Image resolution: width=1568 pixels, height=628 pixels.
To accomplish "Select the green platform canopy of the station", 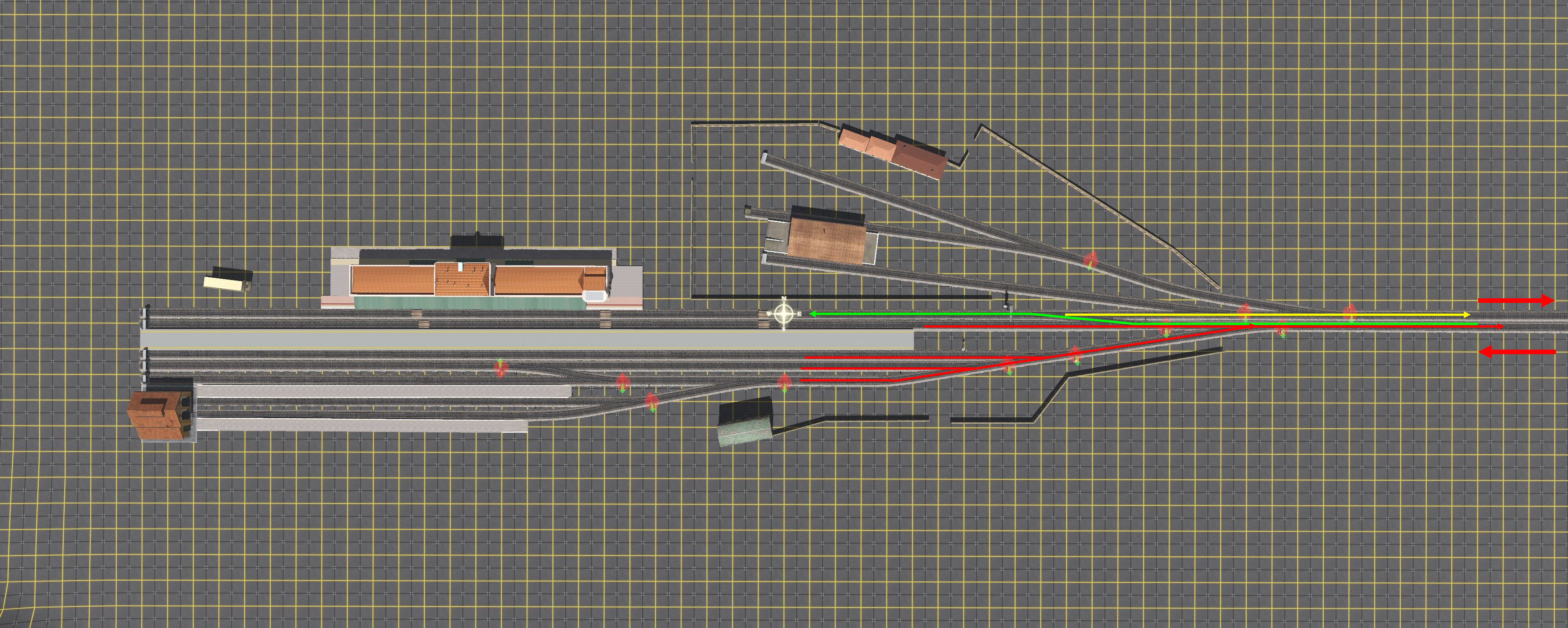I will click(470, 303).
